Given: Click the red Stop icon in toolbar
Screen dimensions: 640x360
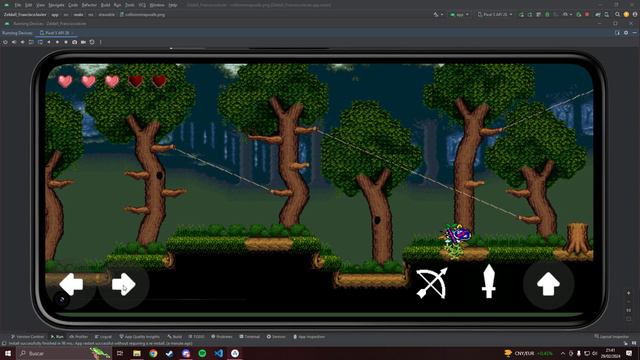Looking at the screenshot, I should [x=587, y=14].
